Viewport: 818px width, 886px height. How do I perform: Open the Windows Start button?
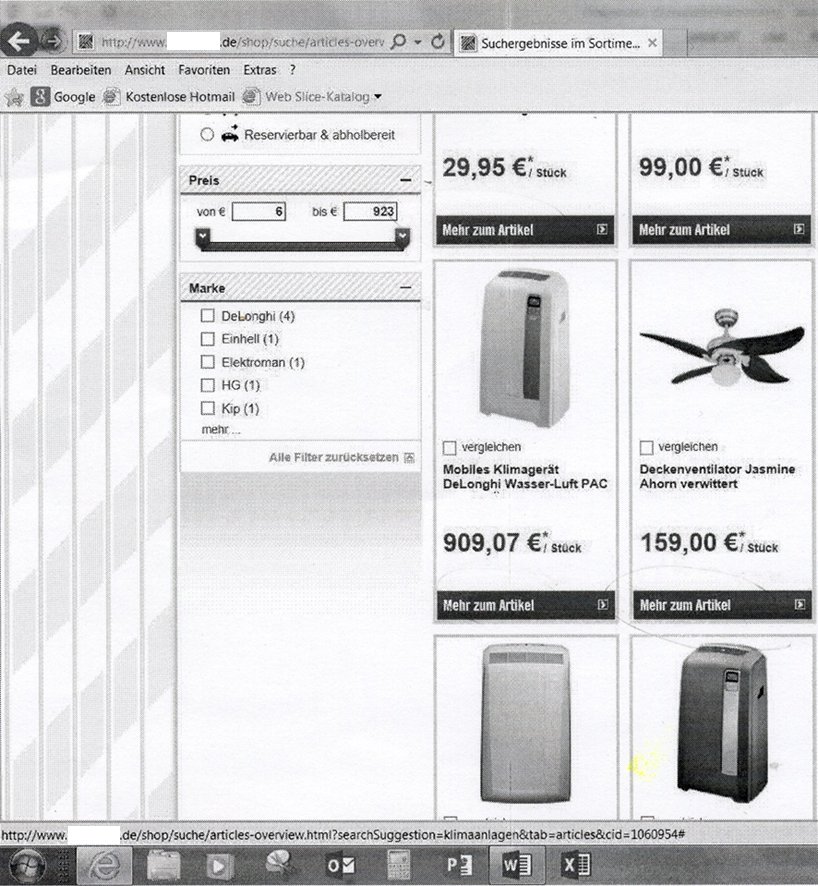27,866
